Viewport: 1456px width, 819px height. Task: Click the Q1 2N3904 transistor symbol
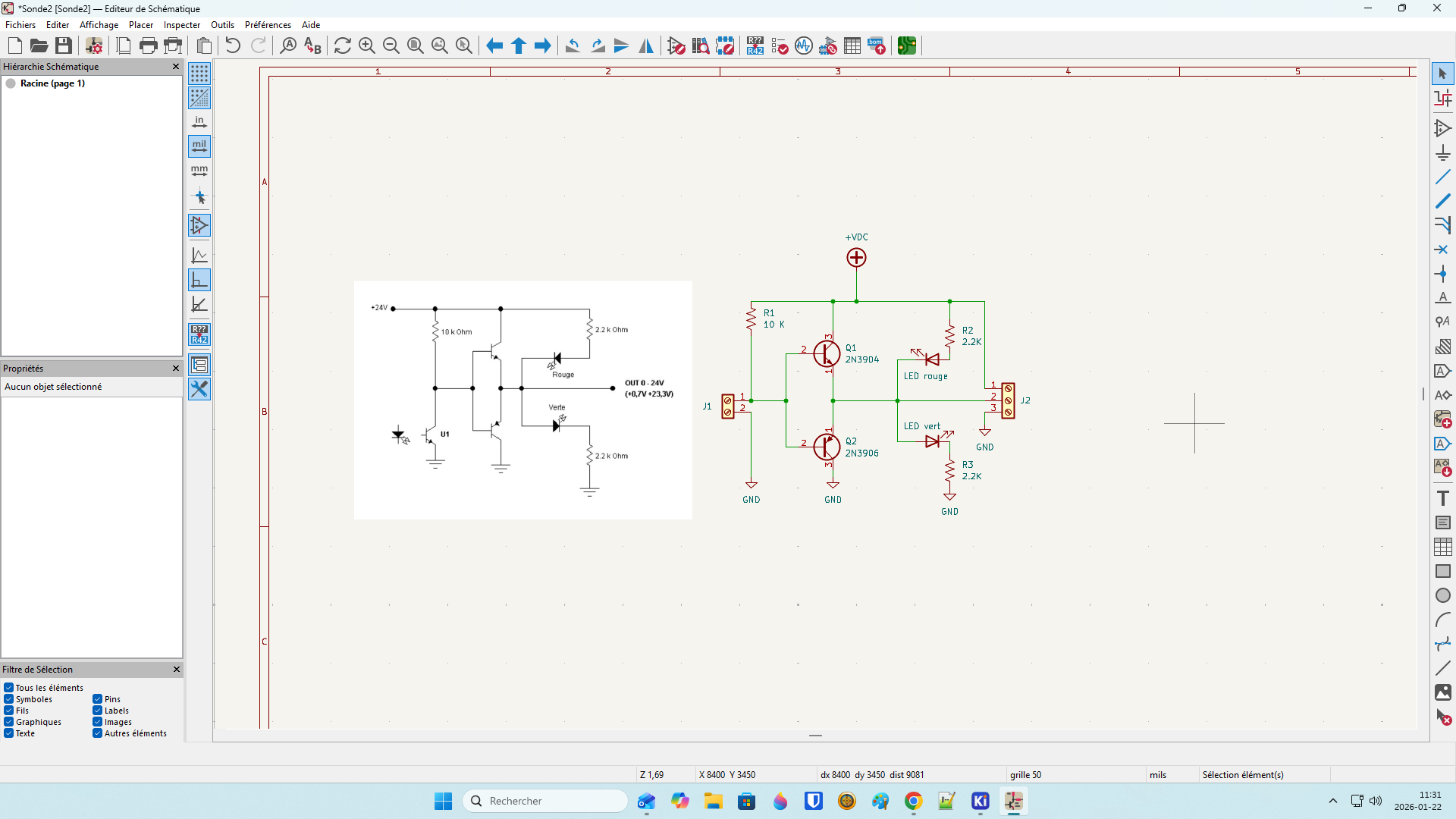[827, 353]
